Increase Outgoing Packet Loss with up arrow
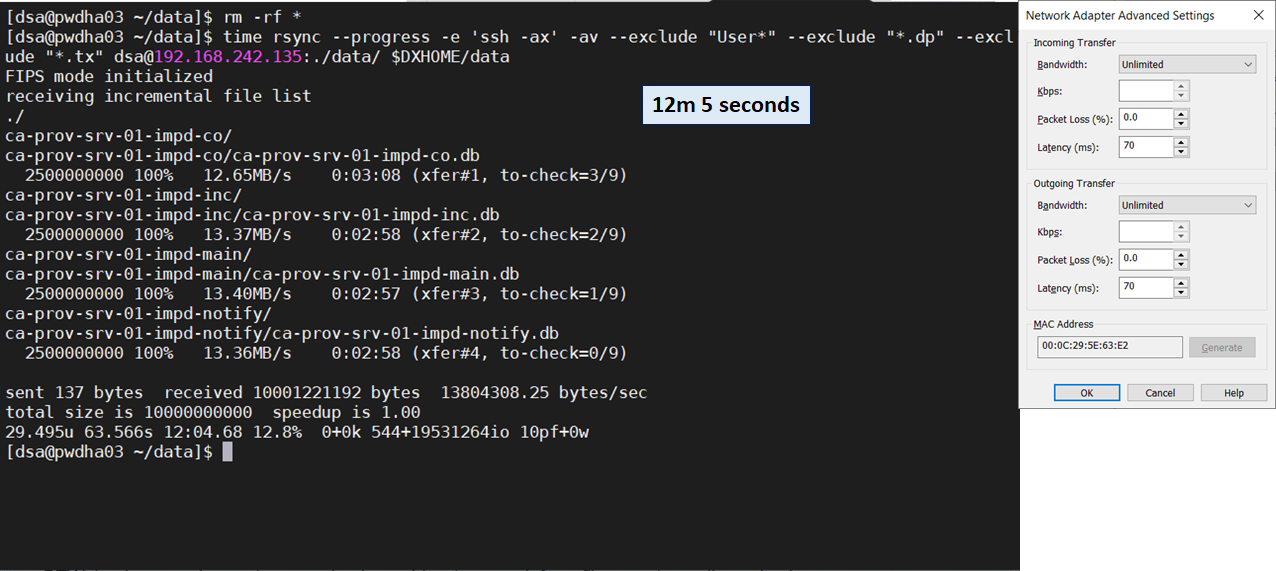The height and width of the screenshot is (571, 1276). coord(1181,255)
